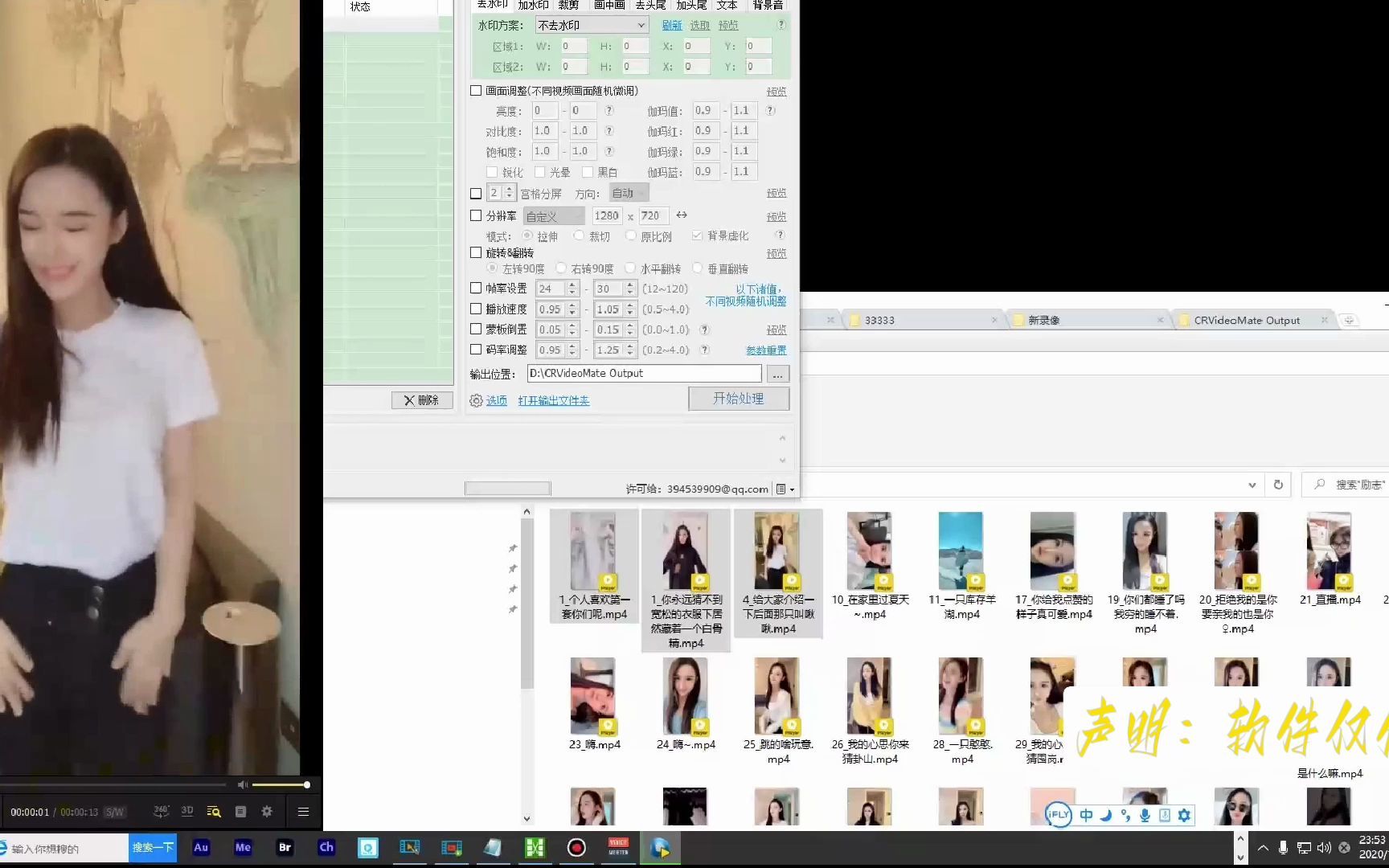Click the 删除 delete button
Screen dimensions: 1389x868
coord(422,400)
